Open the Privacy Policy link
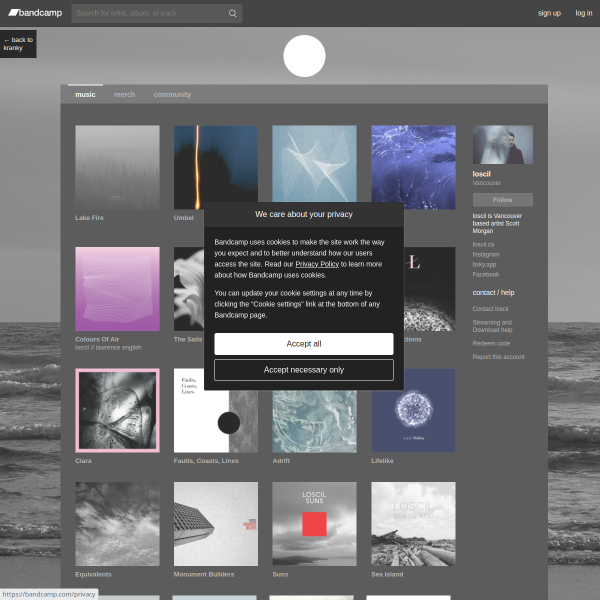This screenshot has width=600, height=600. coord(316,264)
